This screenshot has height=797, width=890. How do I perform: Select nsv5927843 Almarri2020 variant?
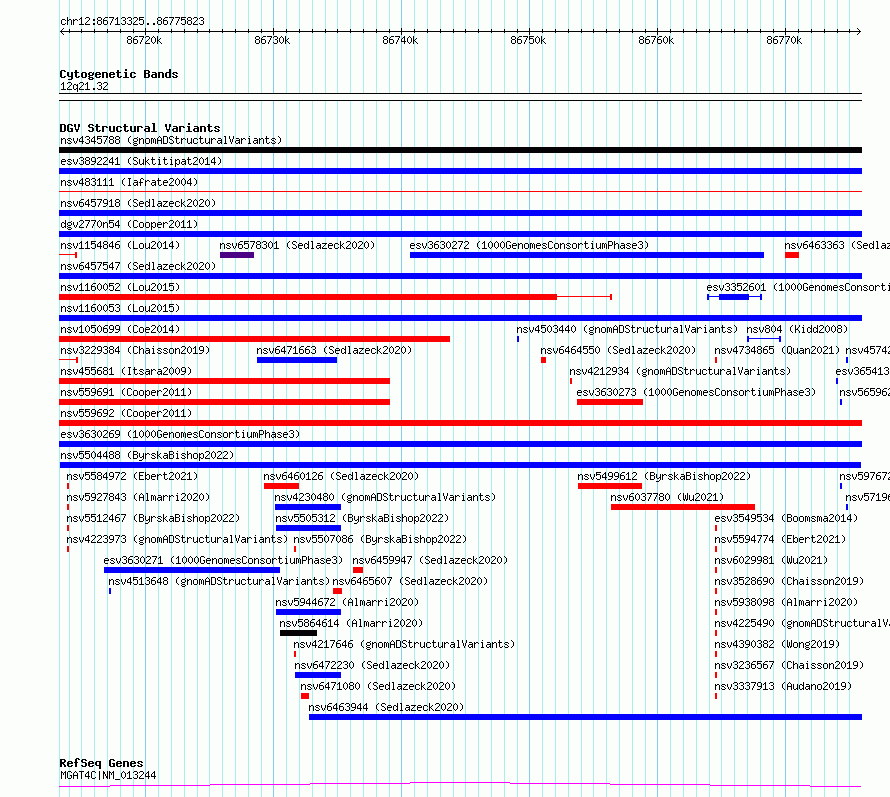point(138,497)
